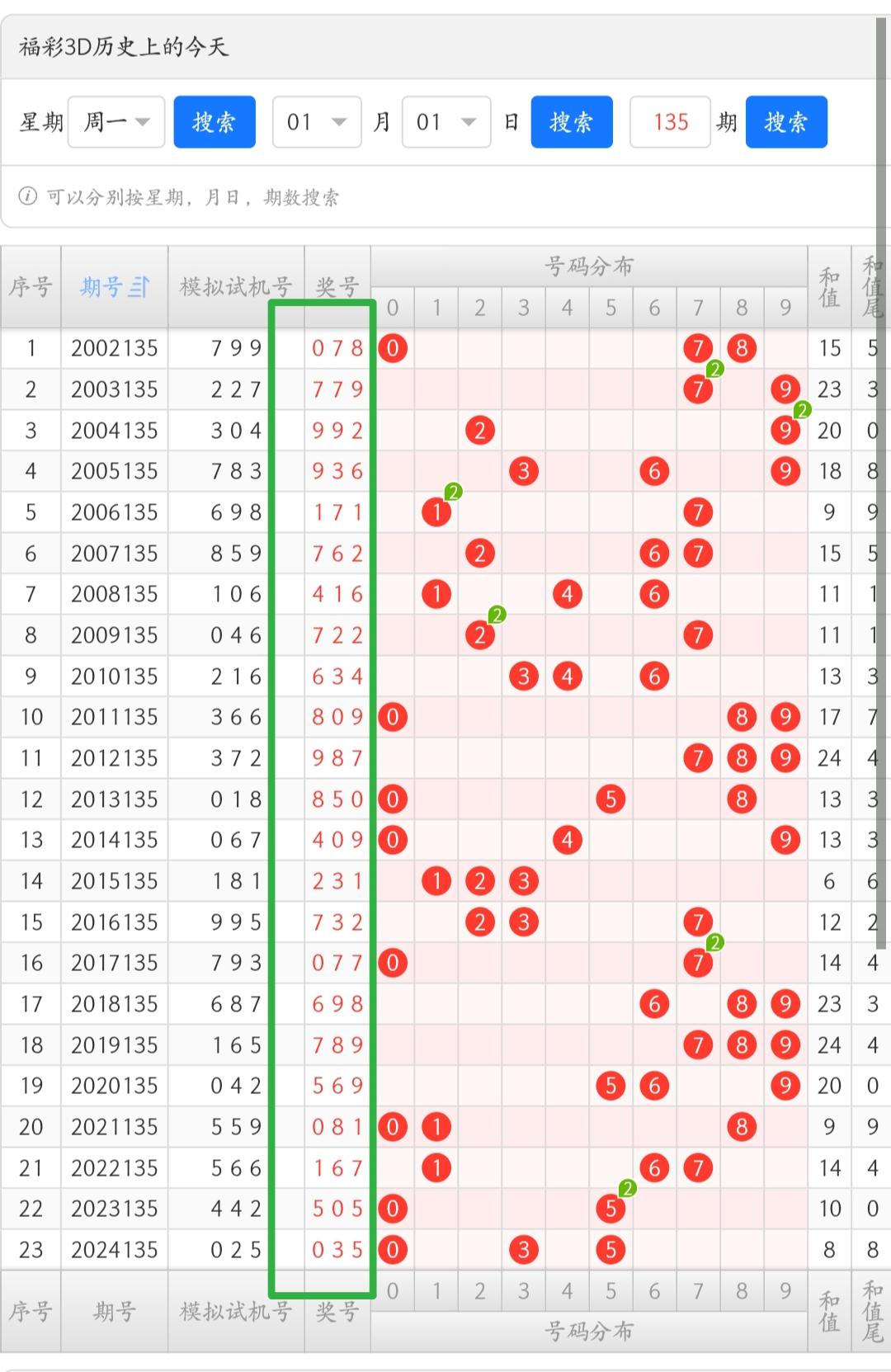Click green badge 2 in row 2006135
891x1372 pixels.
[453, 493]
